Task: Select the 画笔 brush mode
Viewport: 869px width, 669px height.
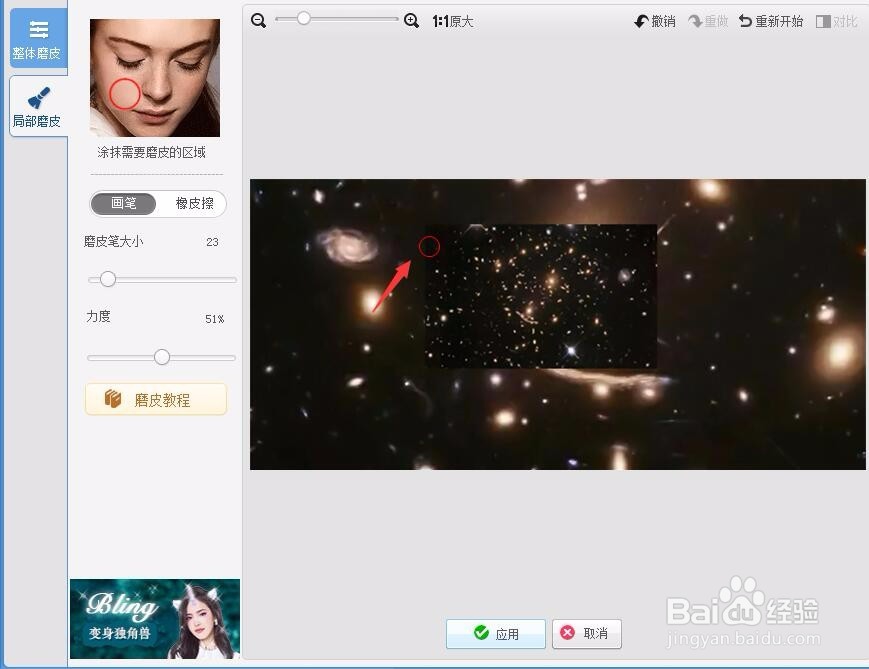Action: [x=124, y=203]
